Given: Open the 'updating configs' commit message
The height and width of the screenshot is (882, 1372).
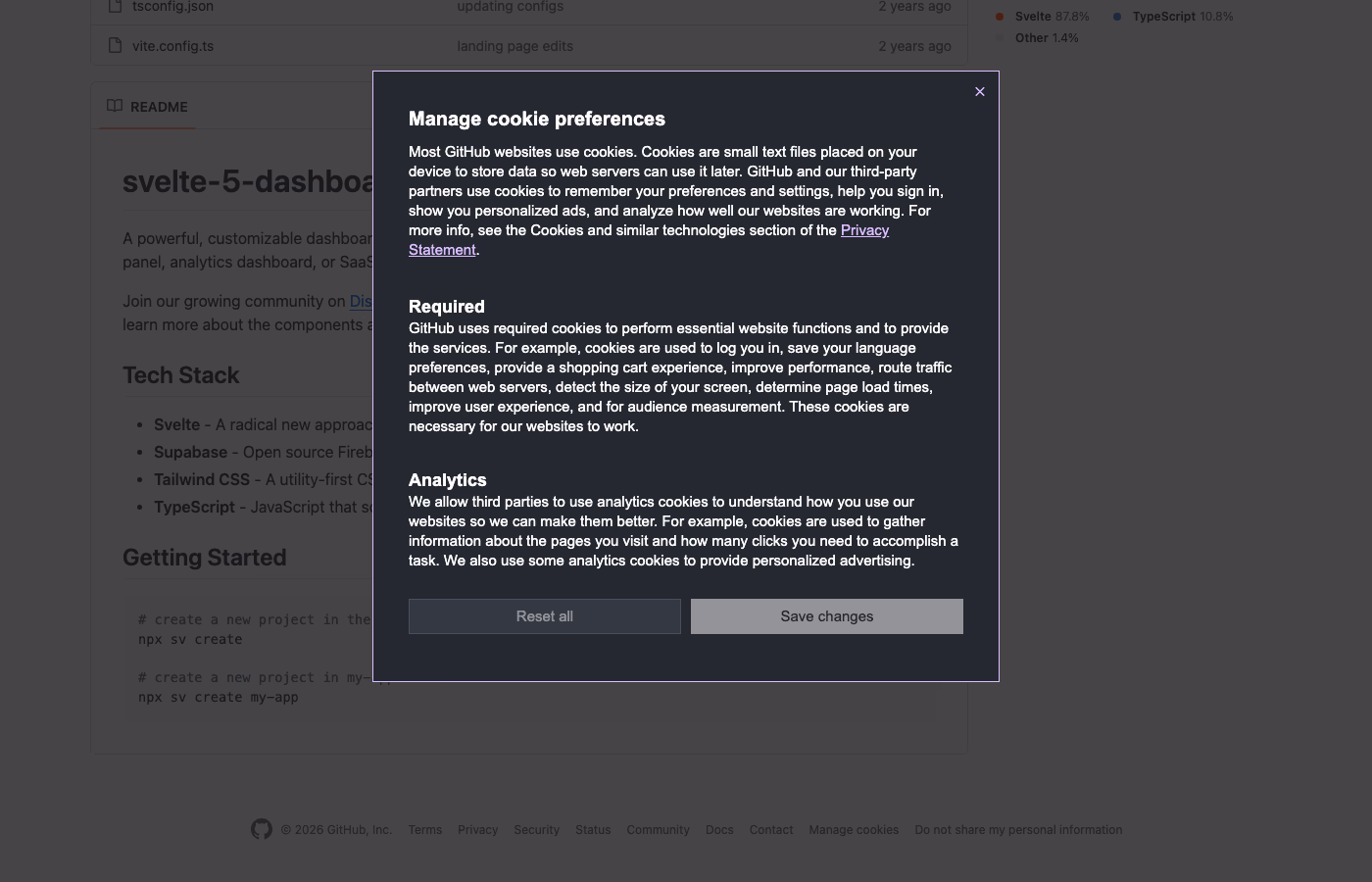Looking at the screenshot, I should pos(510,6).
